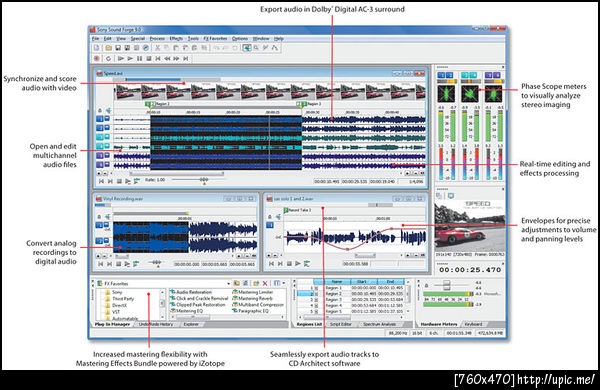The image size is (600, 390).
Task: Click the Cut scissors icon in main toolbar
Action: pyautogui.click(x=157, y=48)
